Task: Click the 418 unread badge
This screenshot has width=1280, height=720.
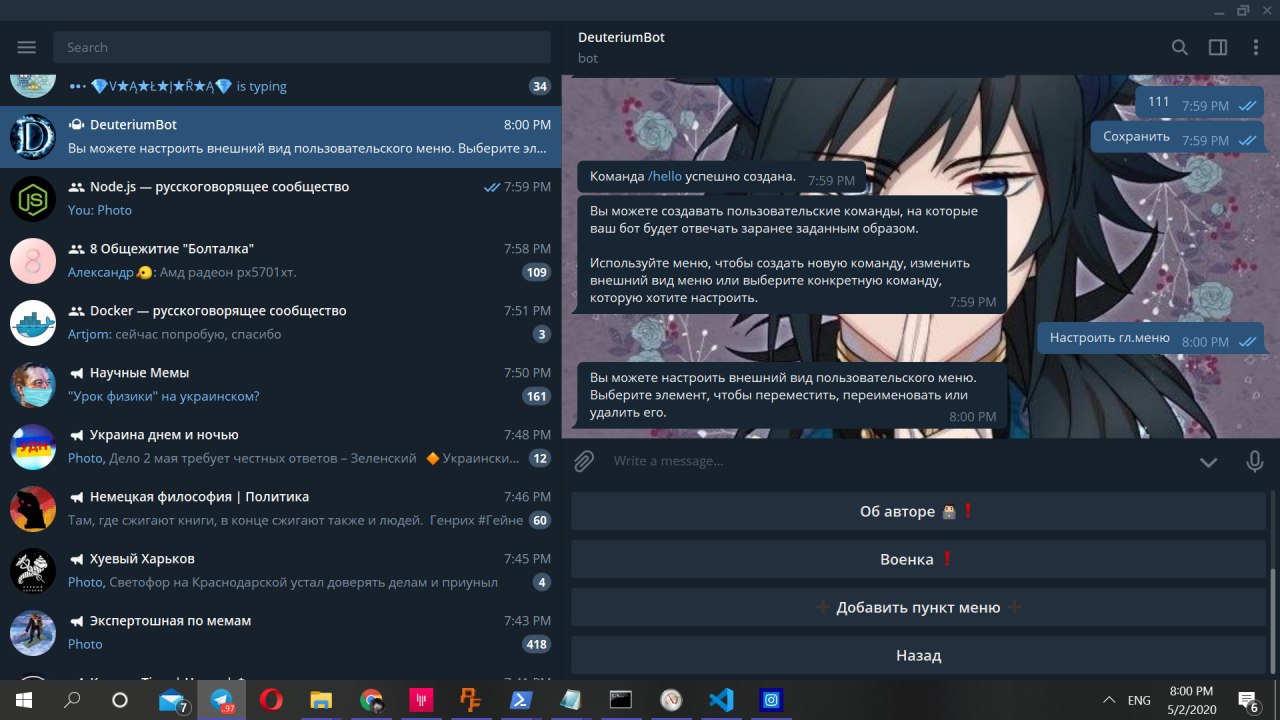Action: tap(537, 644)
